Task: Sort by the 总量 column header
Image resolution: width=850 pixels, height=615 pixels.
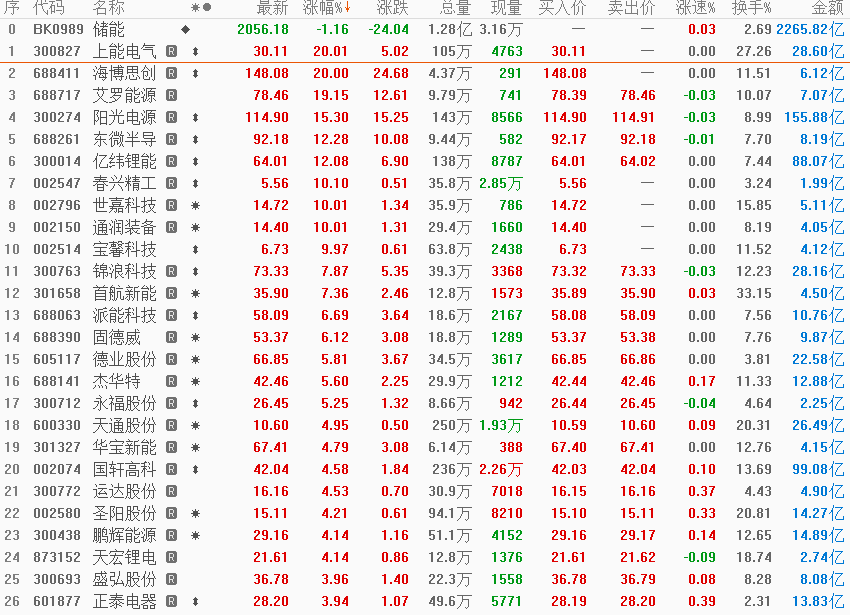Action: [455, 8]
